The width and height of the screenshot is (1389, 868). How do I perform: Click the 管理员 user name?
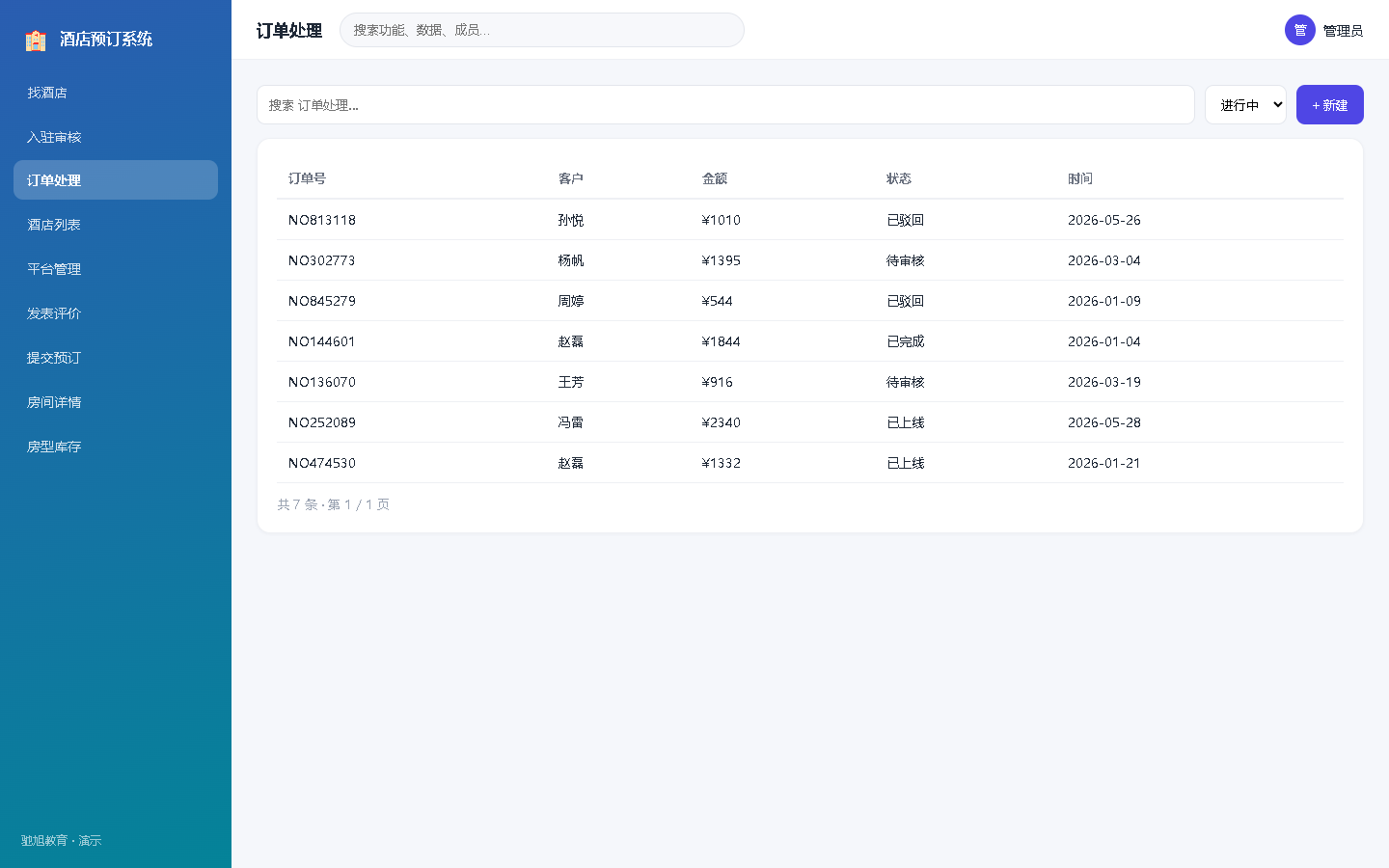pyautogui.click(x=1343, y=31)
